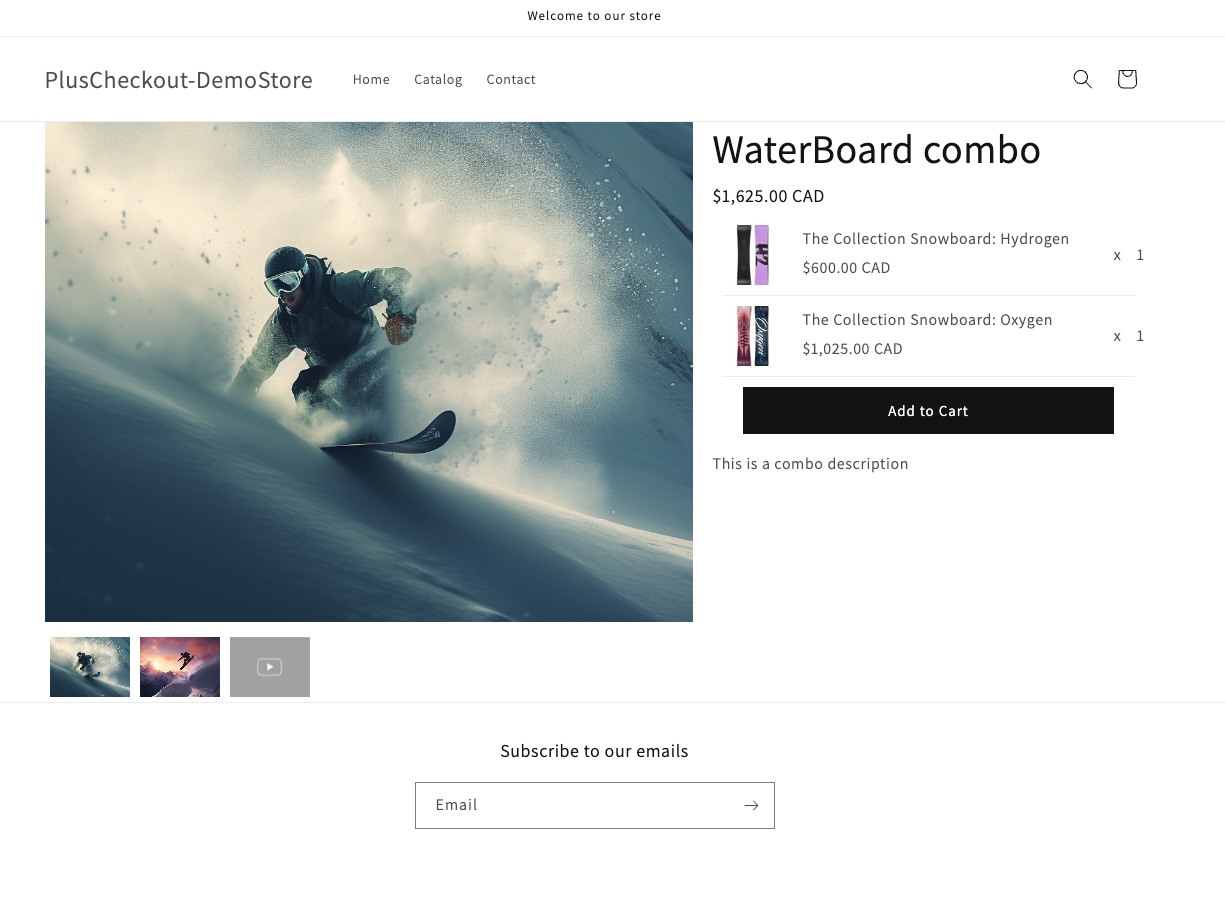Go to the Home menu item
This screenshot has width=1225, height=901.
371,79
